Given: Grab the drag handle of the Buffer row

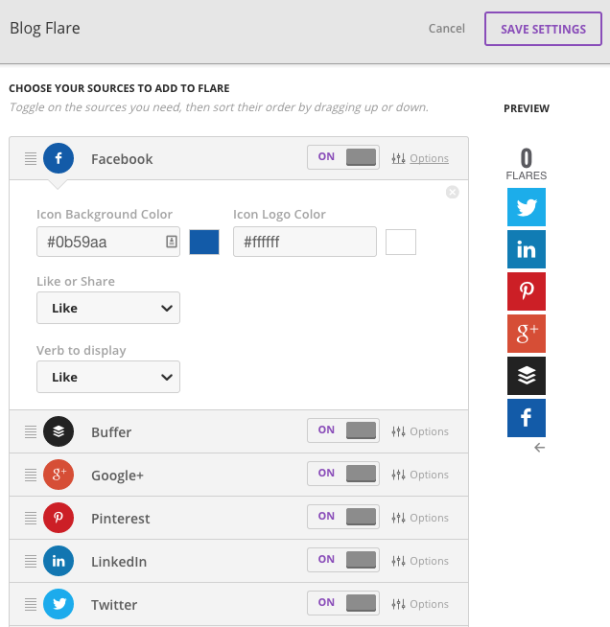Looking at the screenshot, I should tap(31, 432).
